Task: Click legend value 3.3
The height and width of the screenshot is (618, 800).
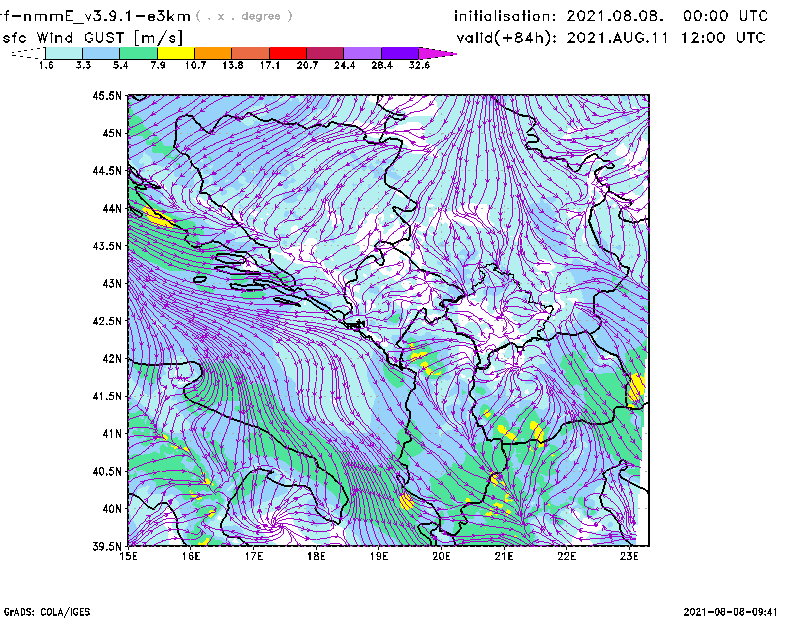Action: click(x=83, y=65)
